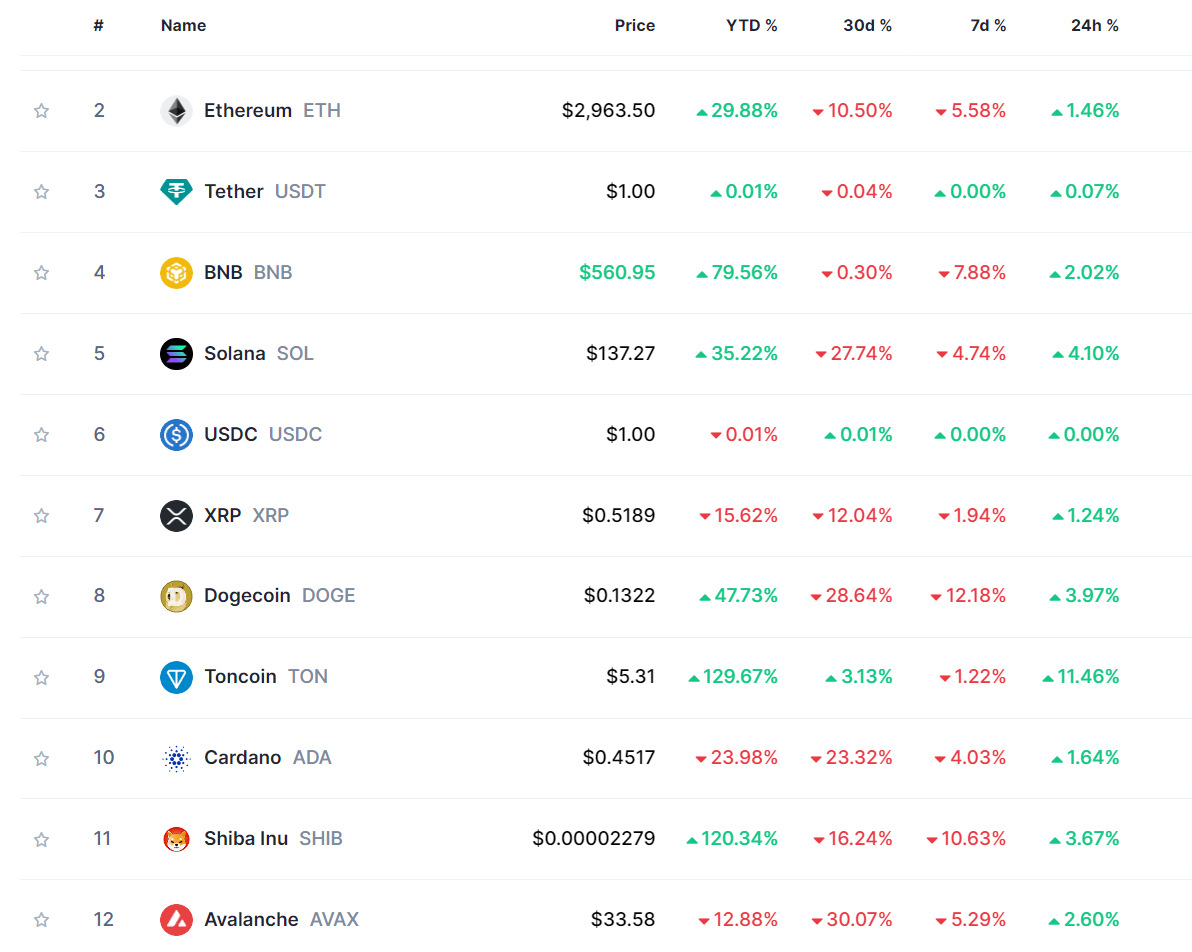The width and height of the screenshot is (1192, 952).
Task: Sort by 24h % column header
Action: click(1094, 26)
